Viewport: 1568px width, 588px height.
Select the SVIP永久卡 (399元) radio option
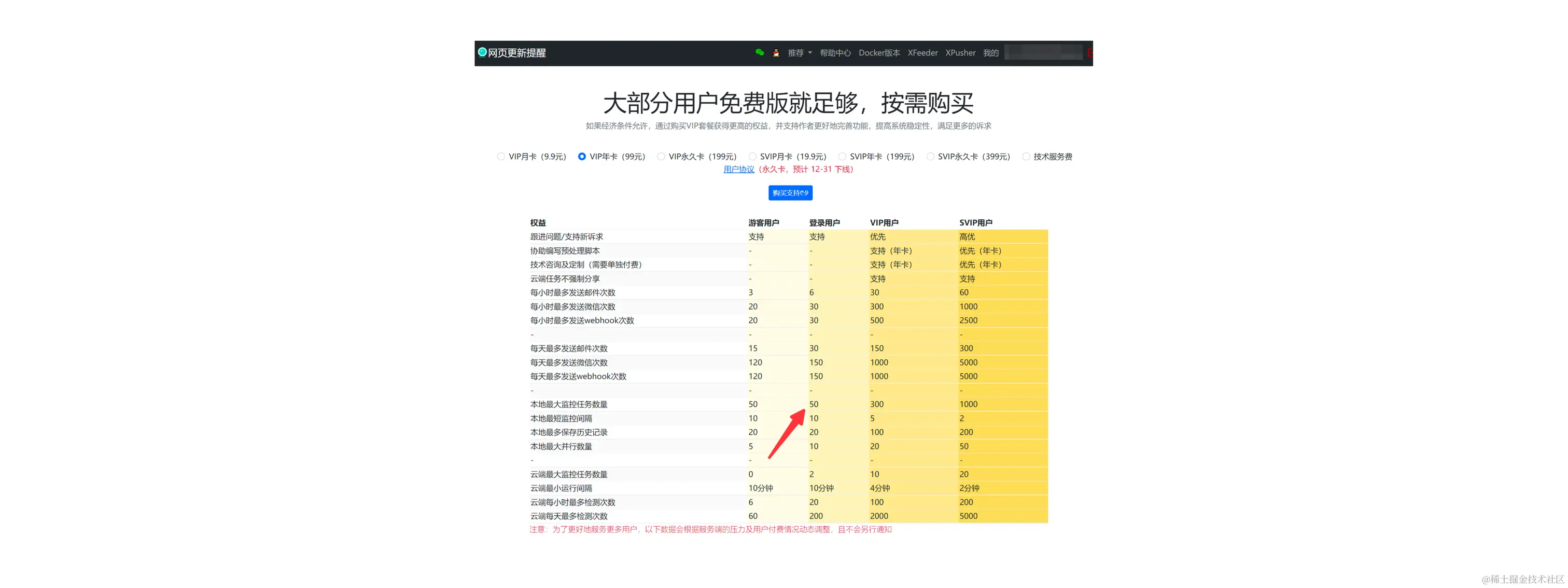[x=930, y=157]
